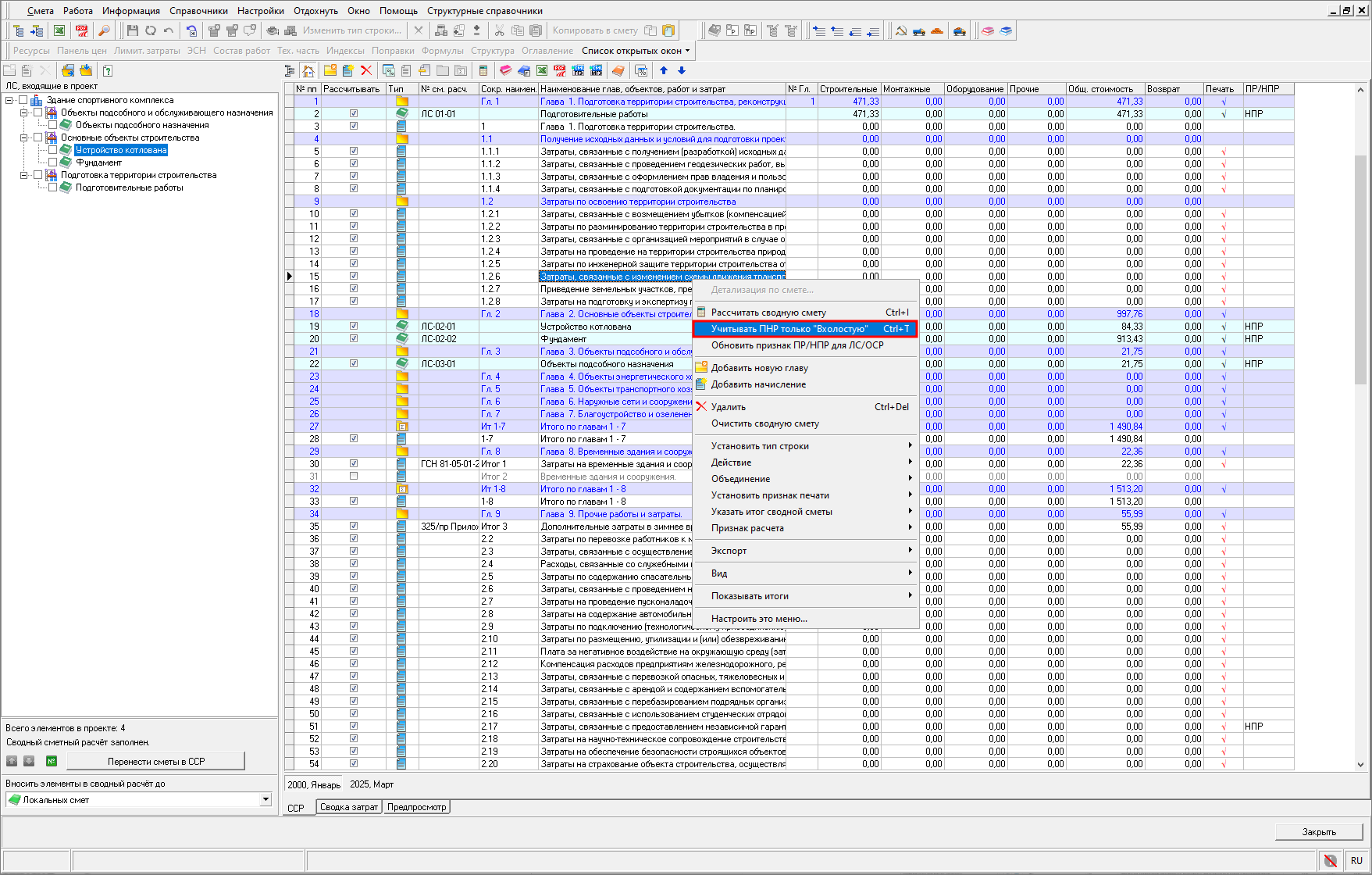Click the orange bricks materials icon
The width and height of the screenshot is (1372, 875).
937,30
